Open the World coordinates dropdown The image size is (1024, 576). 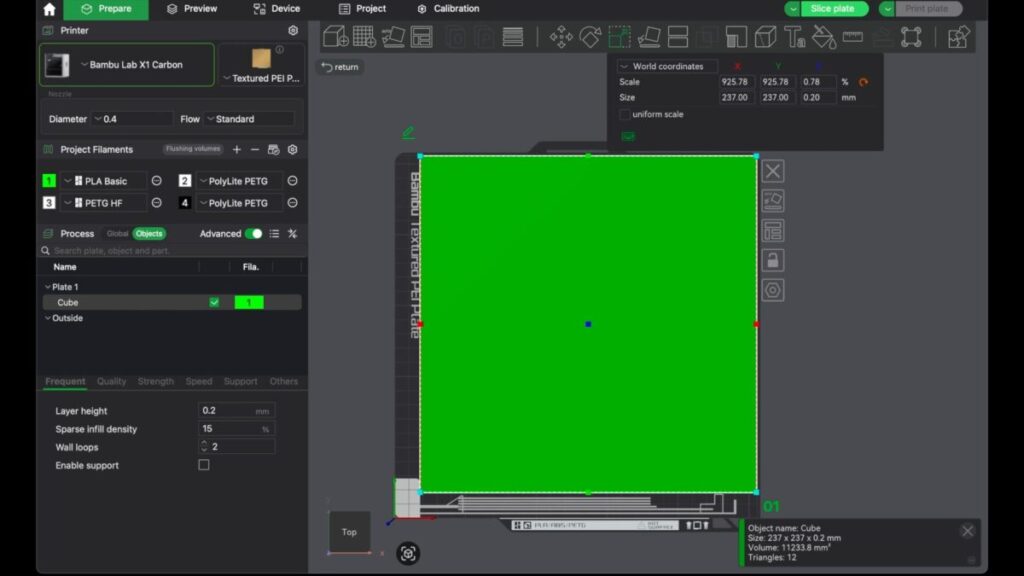click(667, 66)
